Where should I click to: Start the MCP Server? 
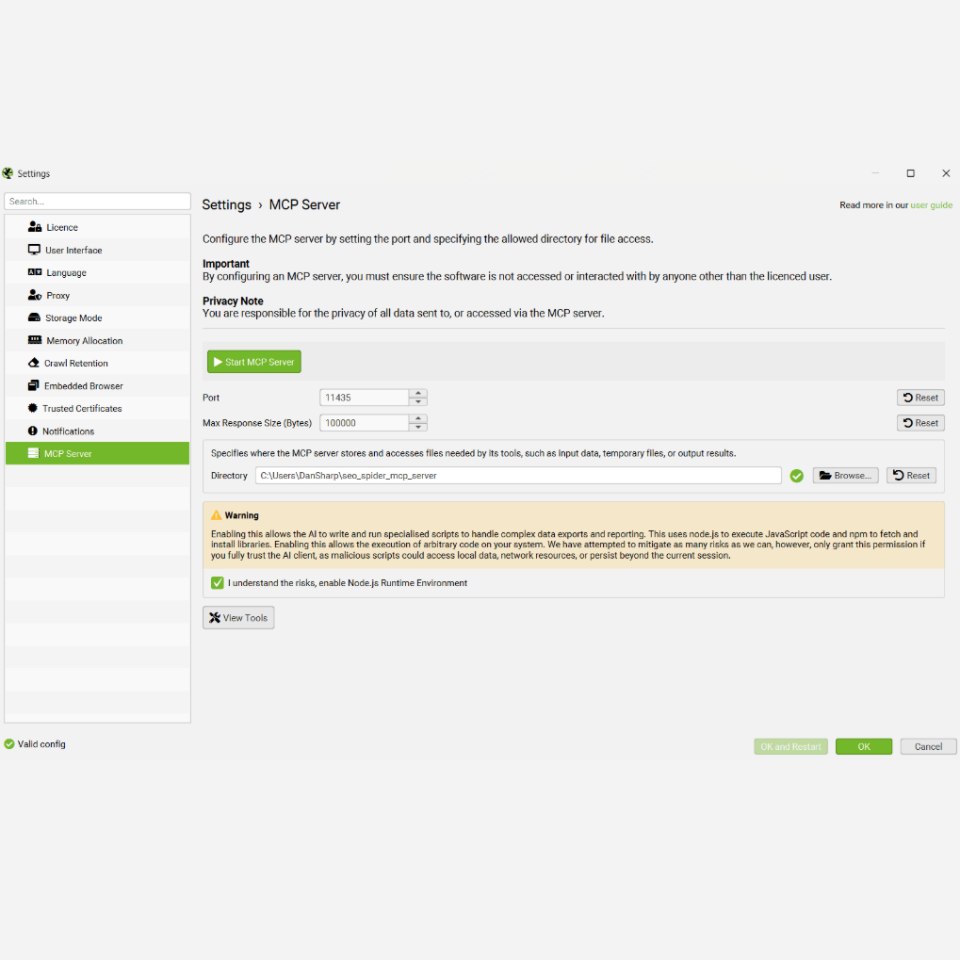click(x=254, y=362)
